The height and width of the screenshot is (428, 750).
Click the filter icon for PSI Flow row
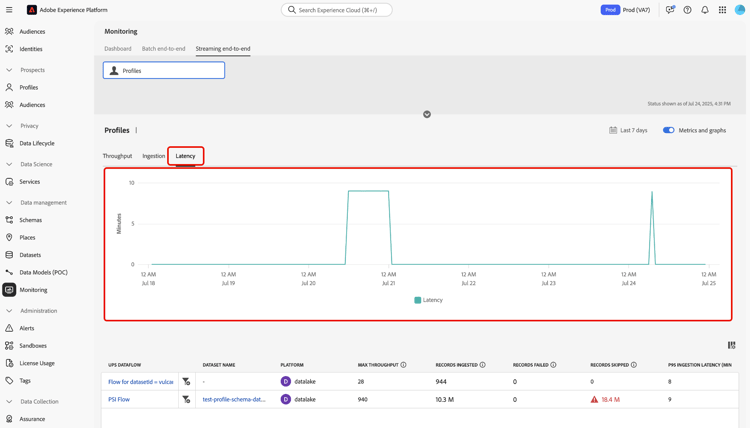187,399
